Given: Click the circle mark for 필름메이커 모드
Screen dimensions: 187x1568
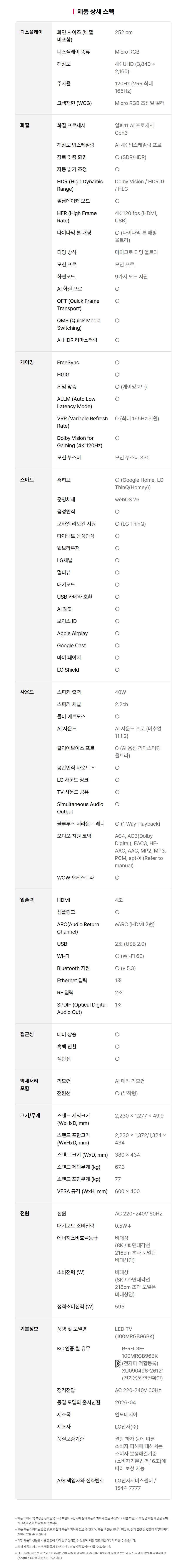Looking at the screenshot, I should coord(117,201).
